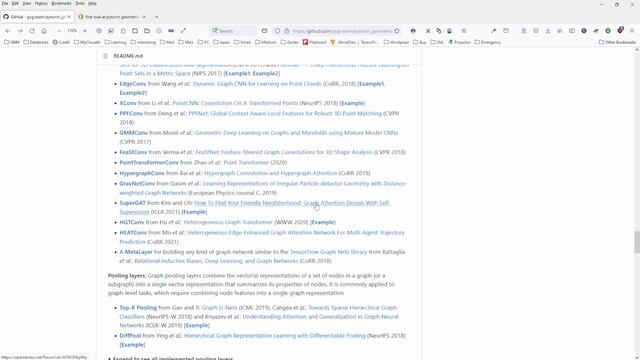Screen dimensions: 640x360
Task: Open settings gear in toolbar
Action: (99, 31)
